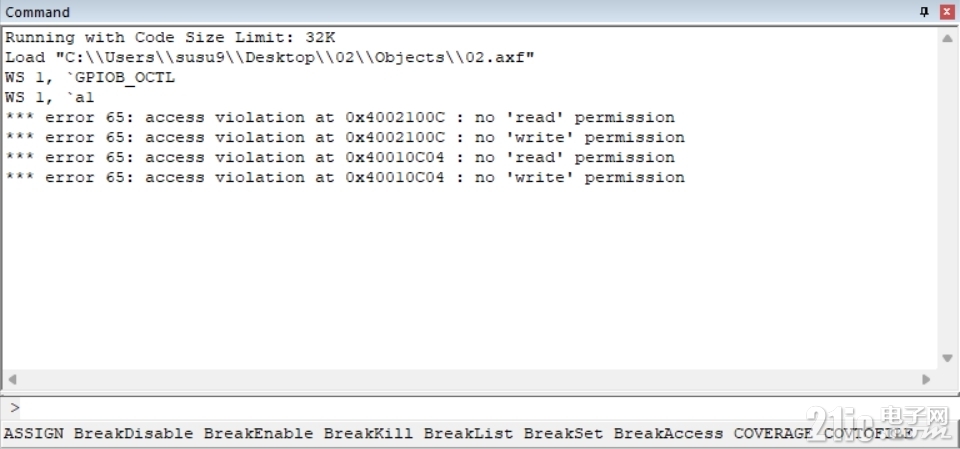
Task: Close the Command window with red X
Action: 947,12
